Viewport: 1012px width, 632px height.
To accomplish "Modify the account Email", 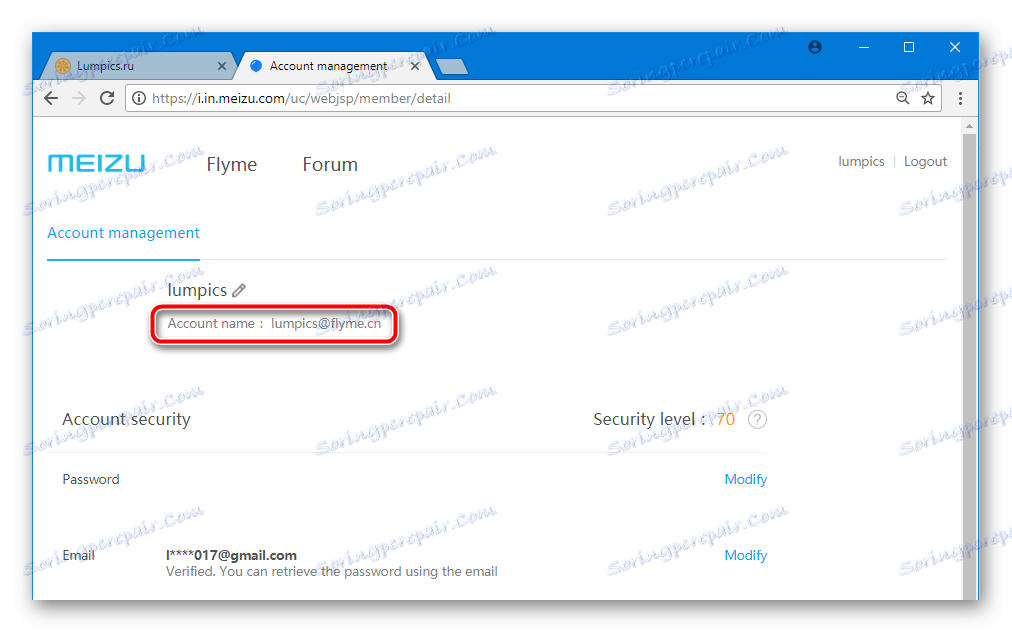I will coord(745,555).
